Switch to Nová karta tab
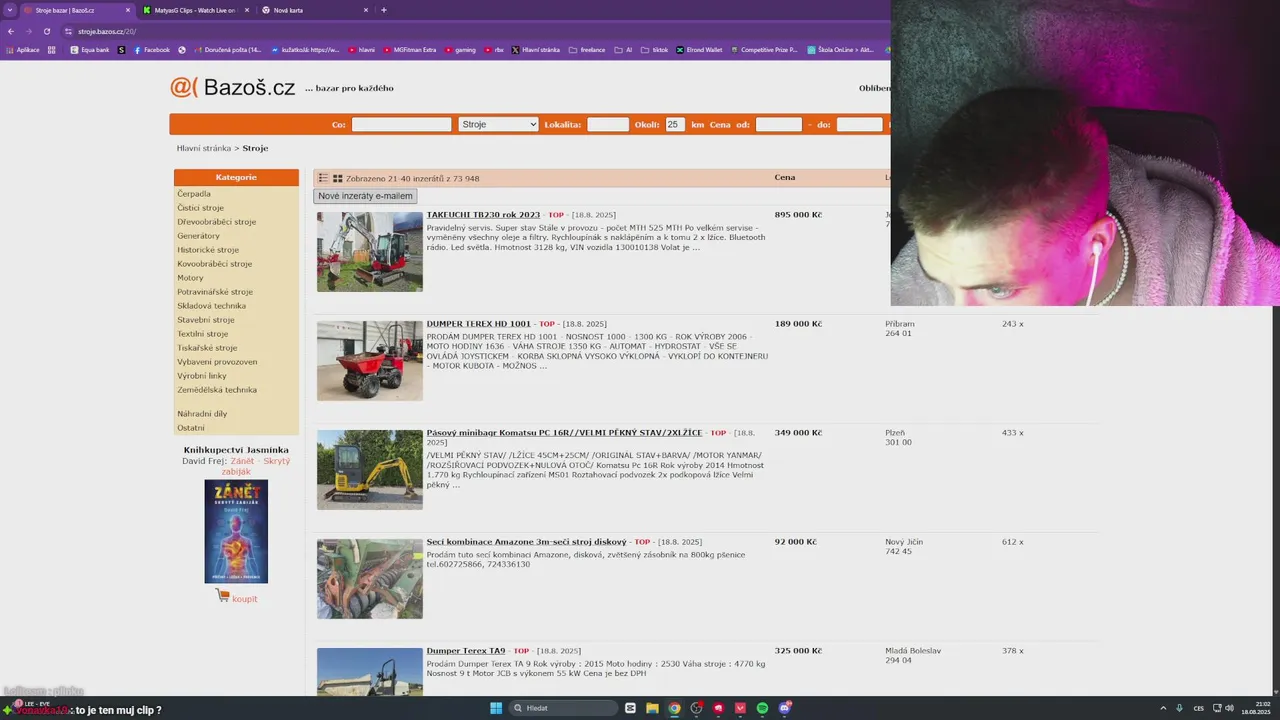The image size is (1280, 720). 315,10
